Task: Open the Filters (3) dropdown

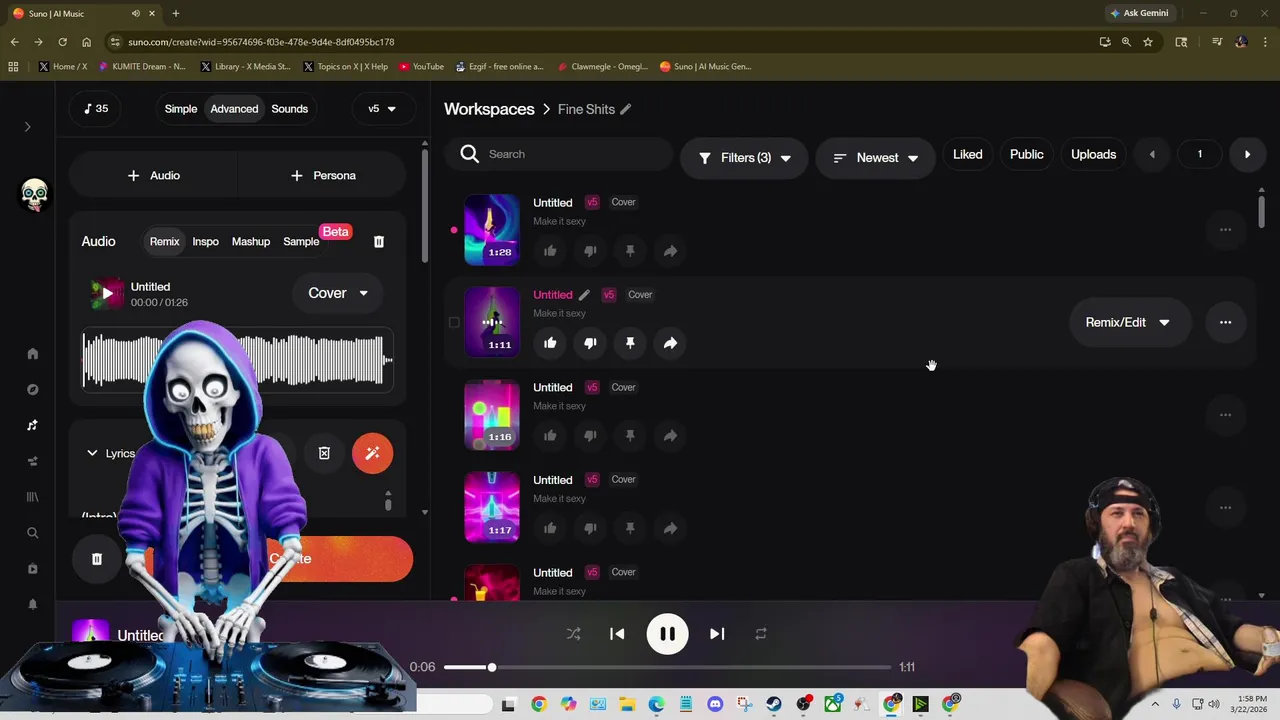Action: coord(744,158)
